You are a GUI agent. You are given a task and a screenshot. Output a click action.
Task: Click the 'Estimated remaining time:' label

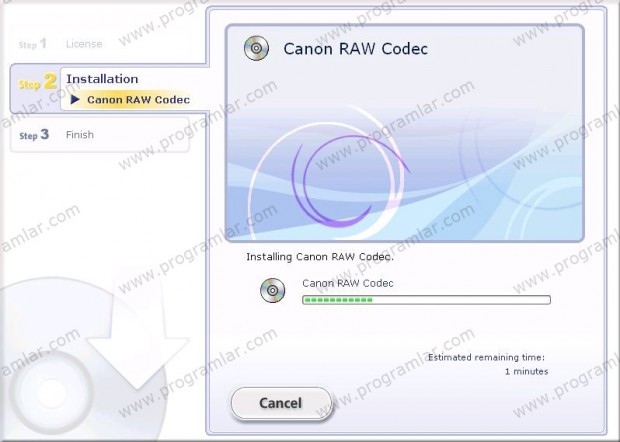click(x=486, y=357)
